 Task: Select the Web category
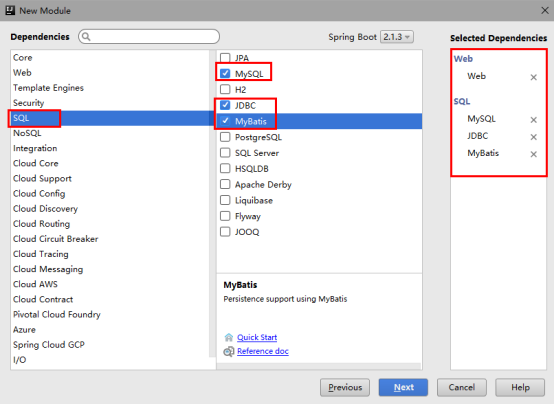(x=110, y=72)
